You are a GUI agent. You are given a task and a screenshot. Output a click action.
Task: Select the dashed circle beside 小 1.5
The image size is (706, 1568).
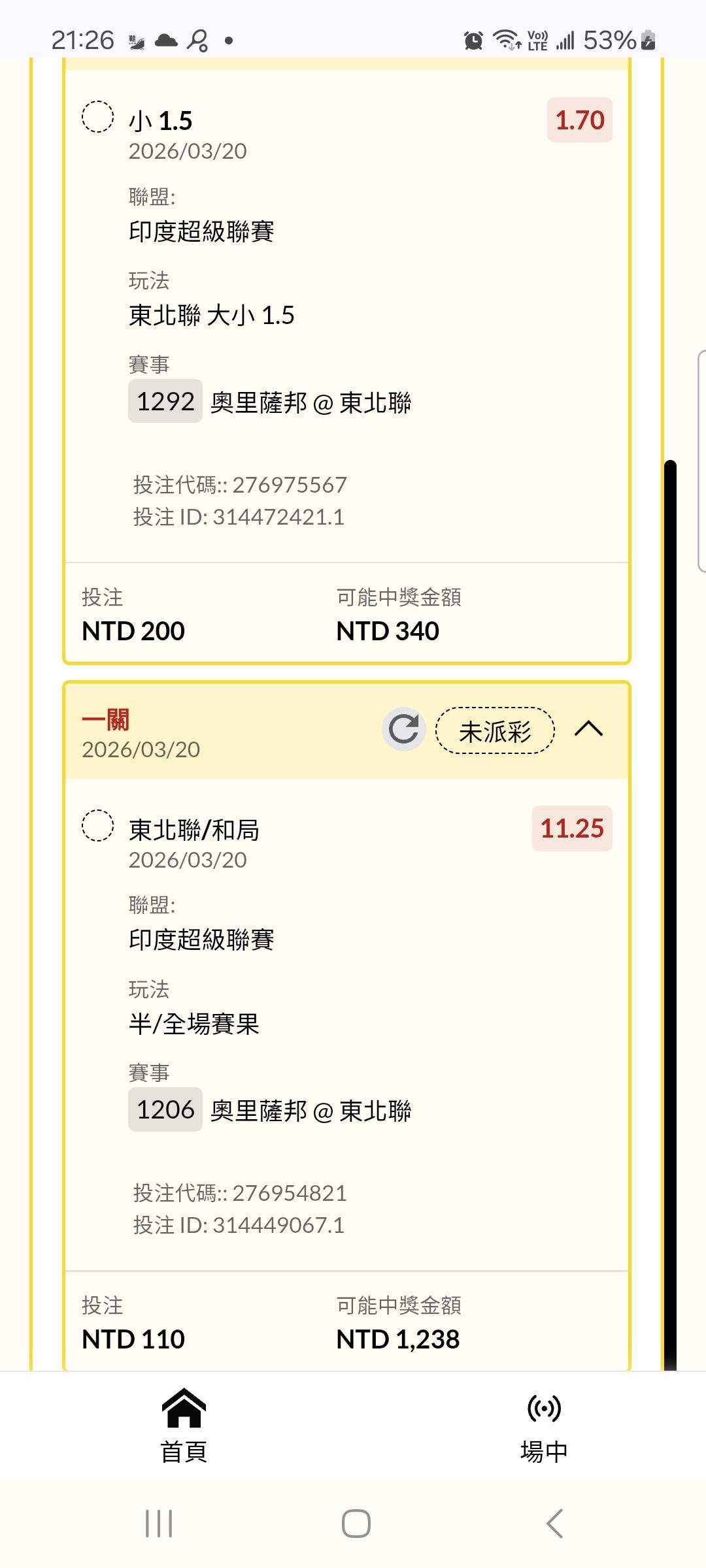coord(97,117)
